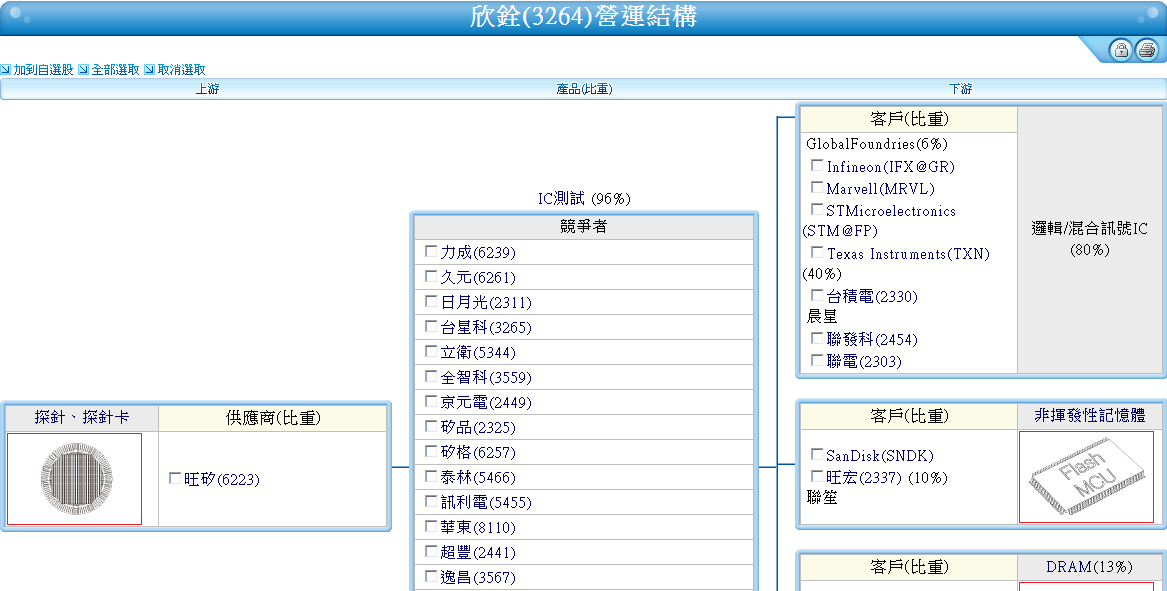
Task: Tick the Marvell(MRVL) checkbox
Action: 817,188
